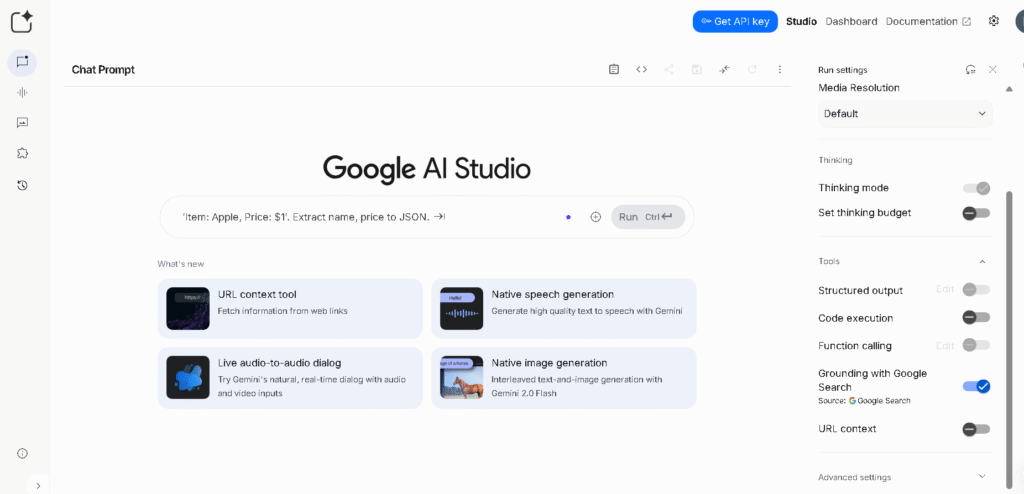Screen dimensions: 1024x494
Task: Collapse the Tools section chevron
Action: (x=982, y=261)
